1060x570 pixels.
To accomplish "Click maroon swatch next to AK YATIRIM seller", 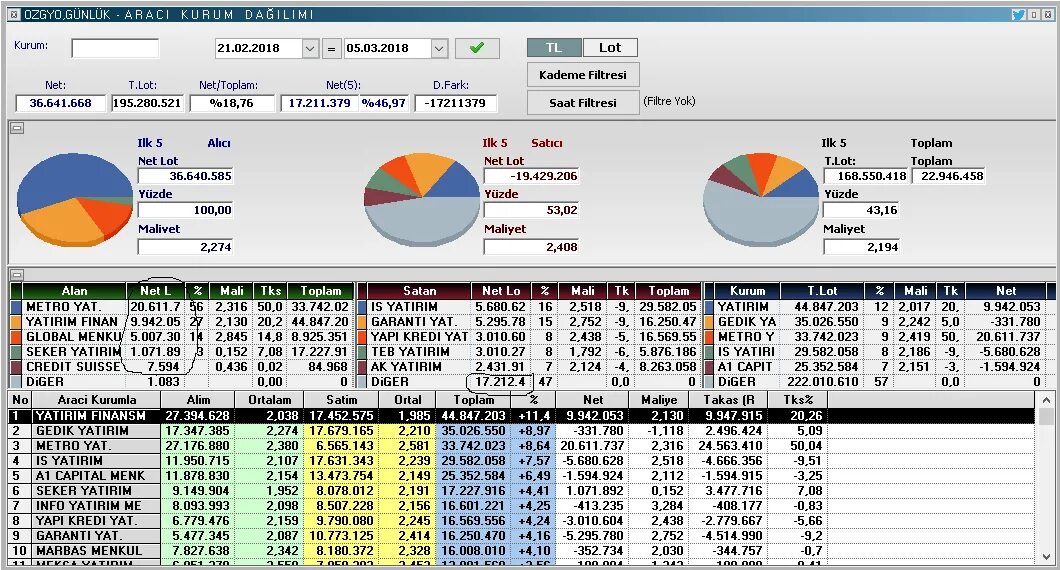I will click(362, 366).
